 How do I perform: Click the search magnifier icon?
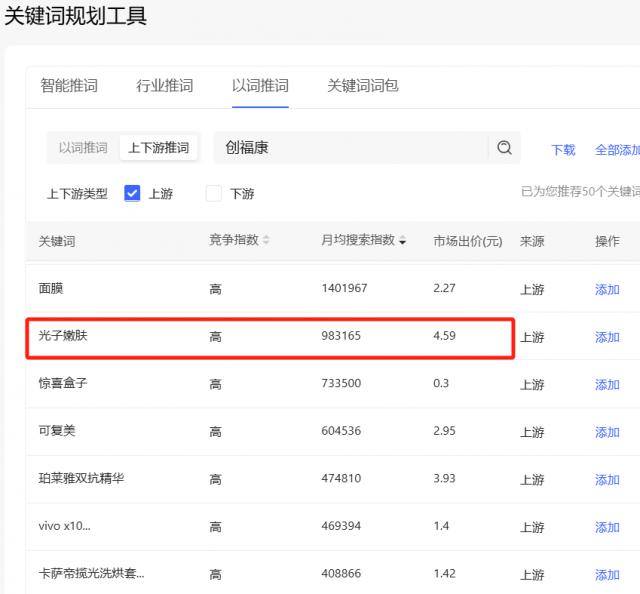tap(504, 147)
